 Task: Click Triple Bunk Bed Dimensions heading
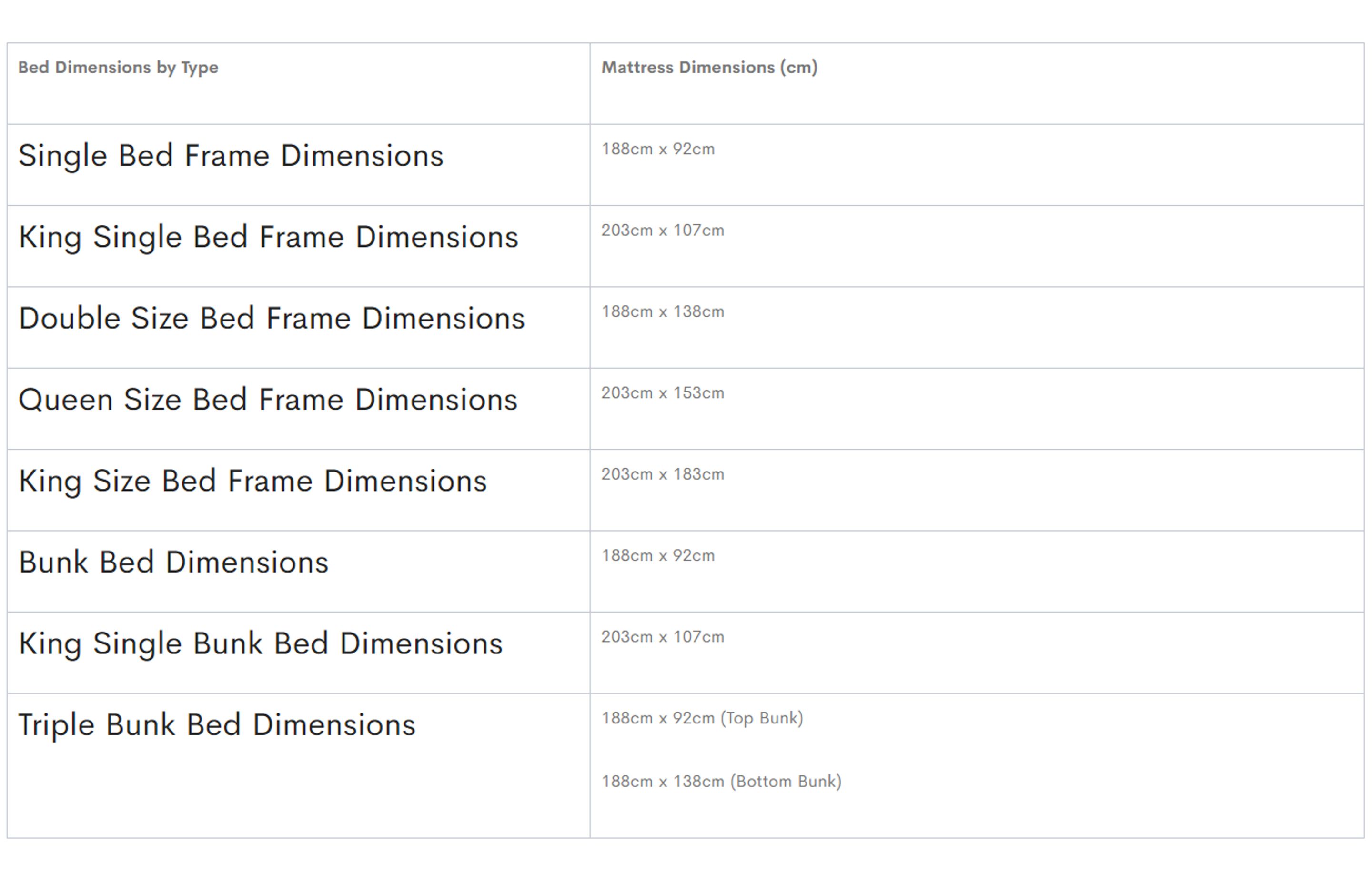coord(217,725)
